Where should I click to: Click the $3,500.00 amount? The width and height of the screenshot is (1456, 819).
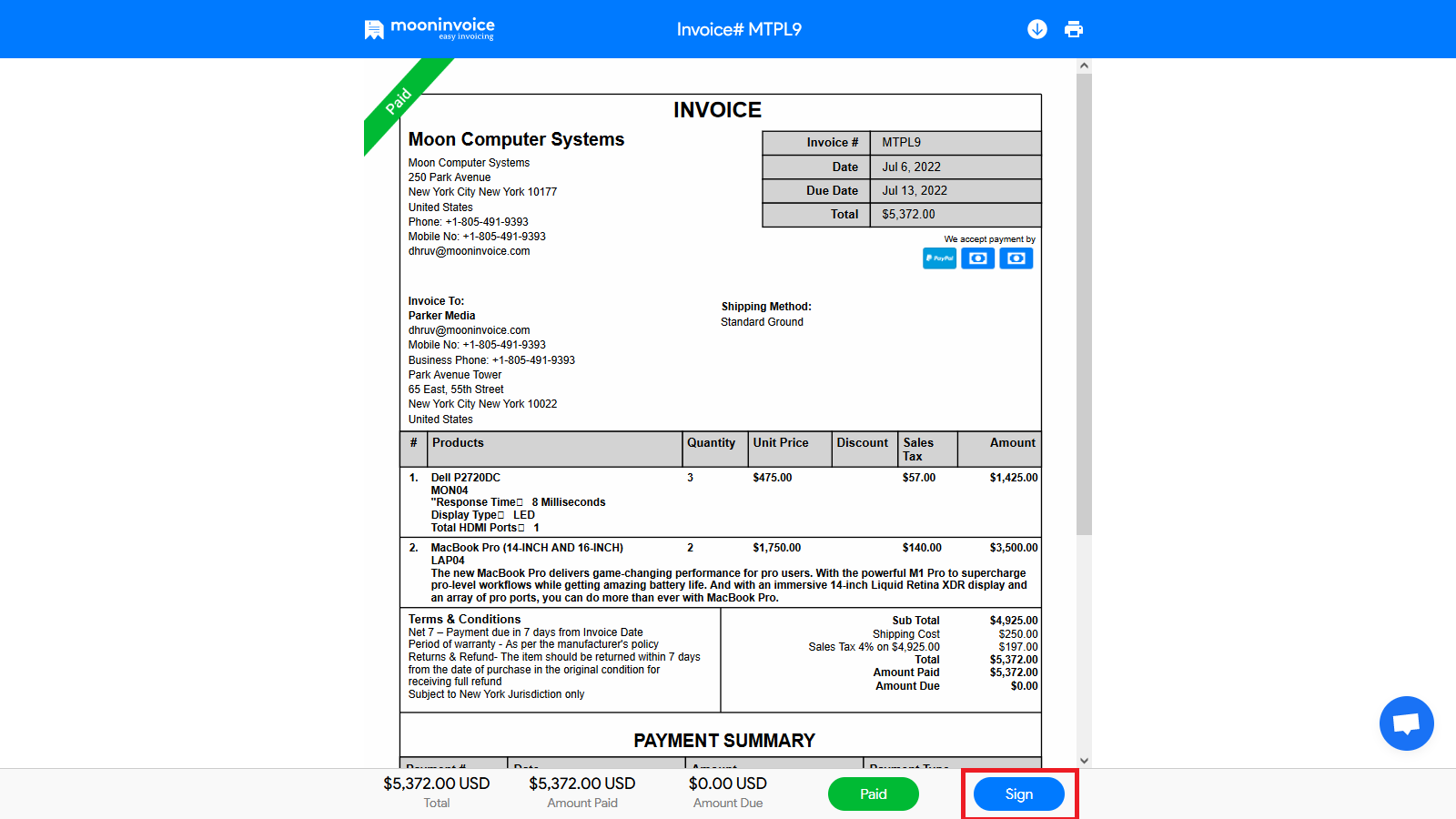(1014, 548)
